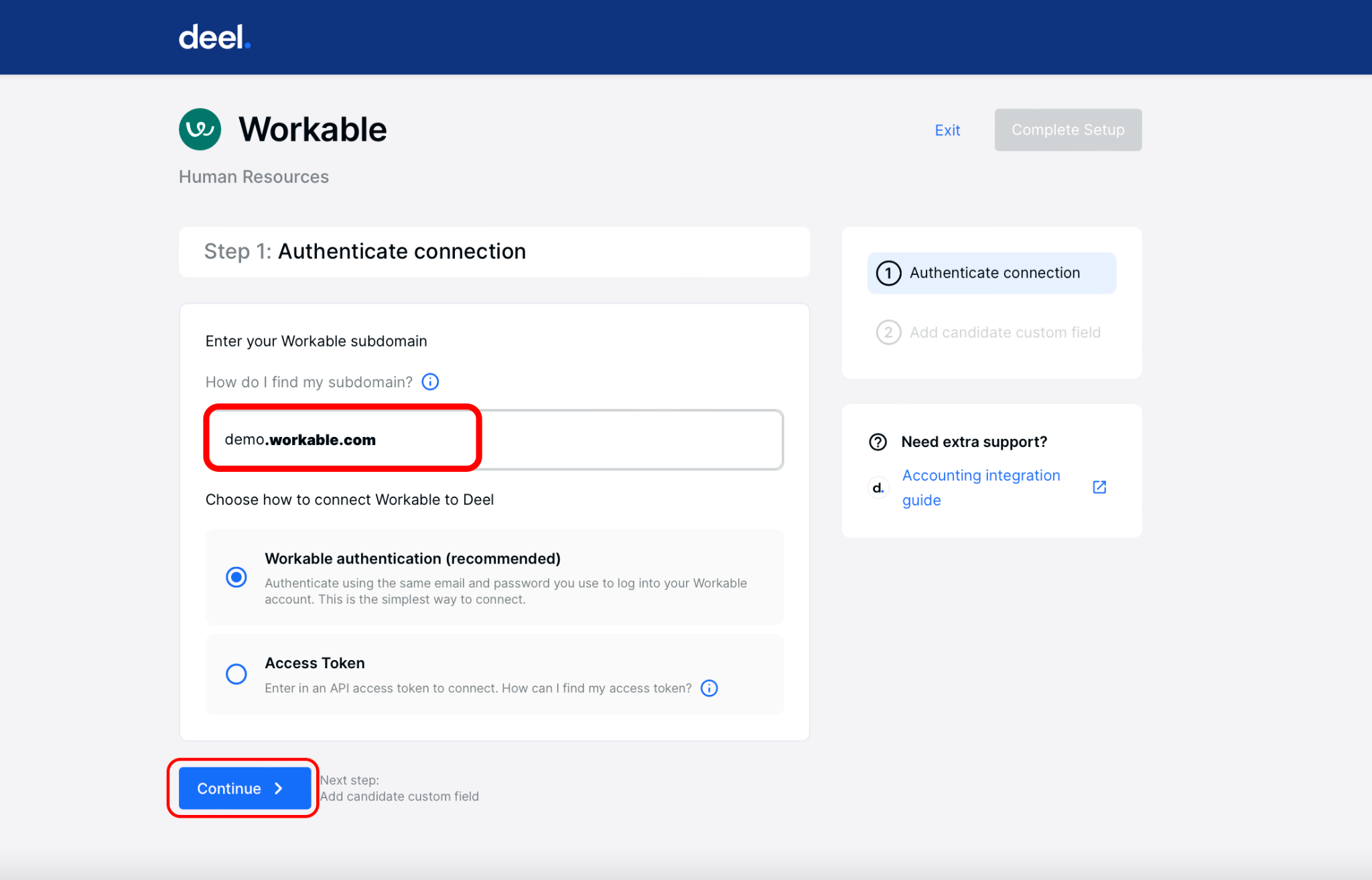1372x880 pixels.
Task: Click the deel logo in the header
Action: click(x=213, y=37)
